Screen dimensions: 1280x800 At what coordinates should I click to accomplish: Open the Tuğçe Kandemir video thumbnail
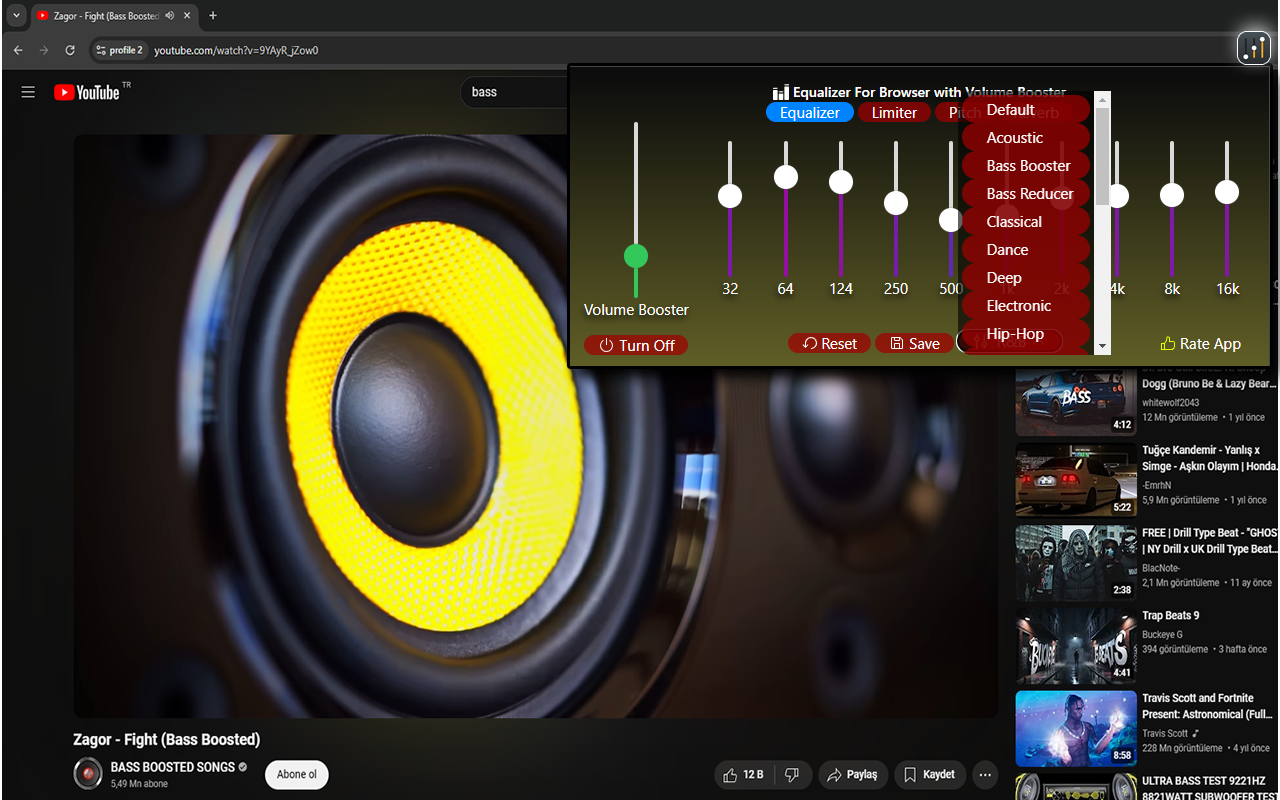[x=1076, y=480]
